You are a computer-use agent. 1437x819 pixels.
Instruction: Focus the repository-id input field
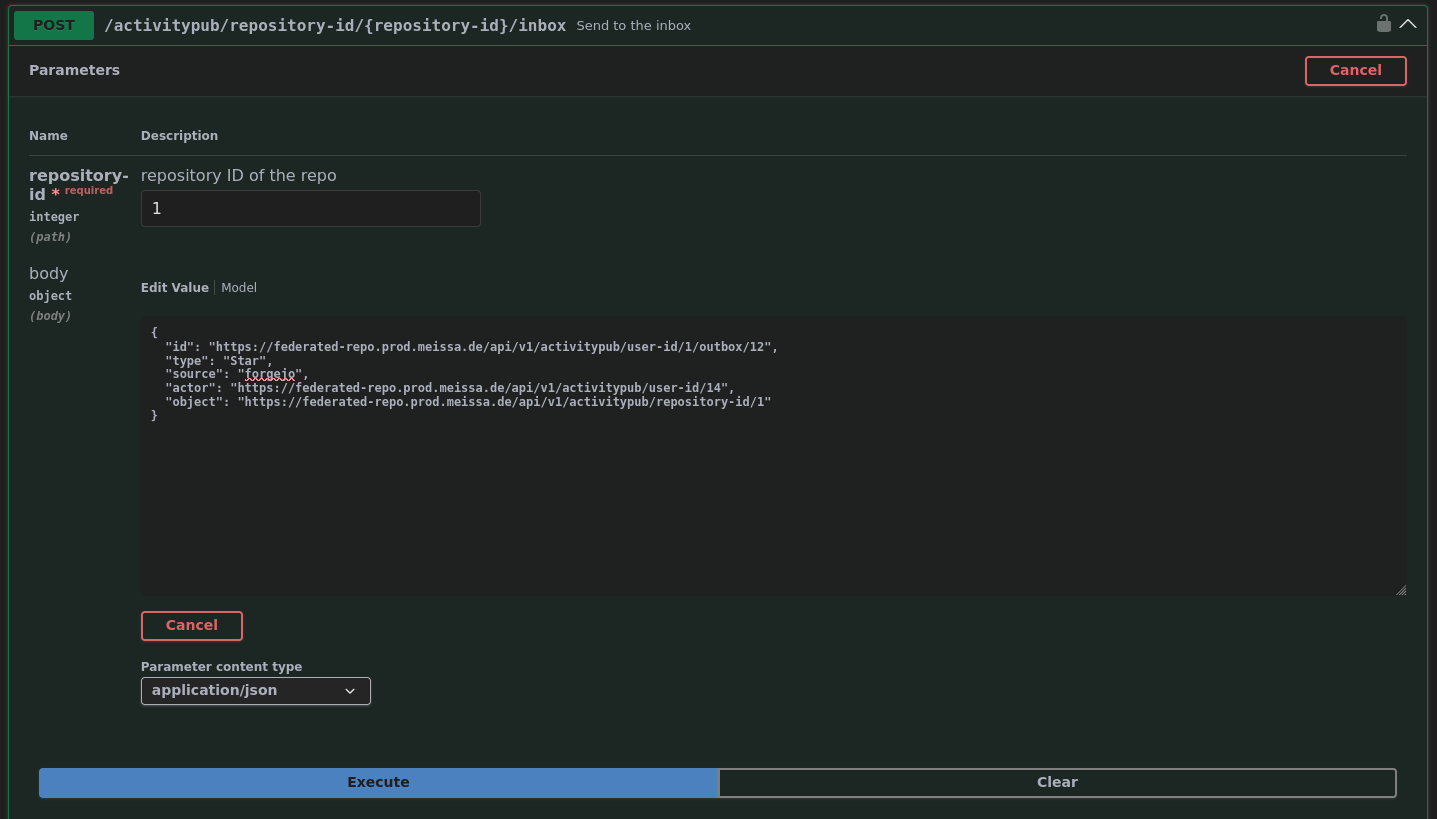(x=310, y=209)
